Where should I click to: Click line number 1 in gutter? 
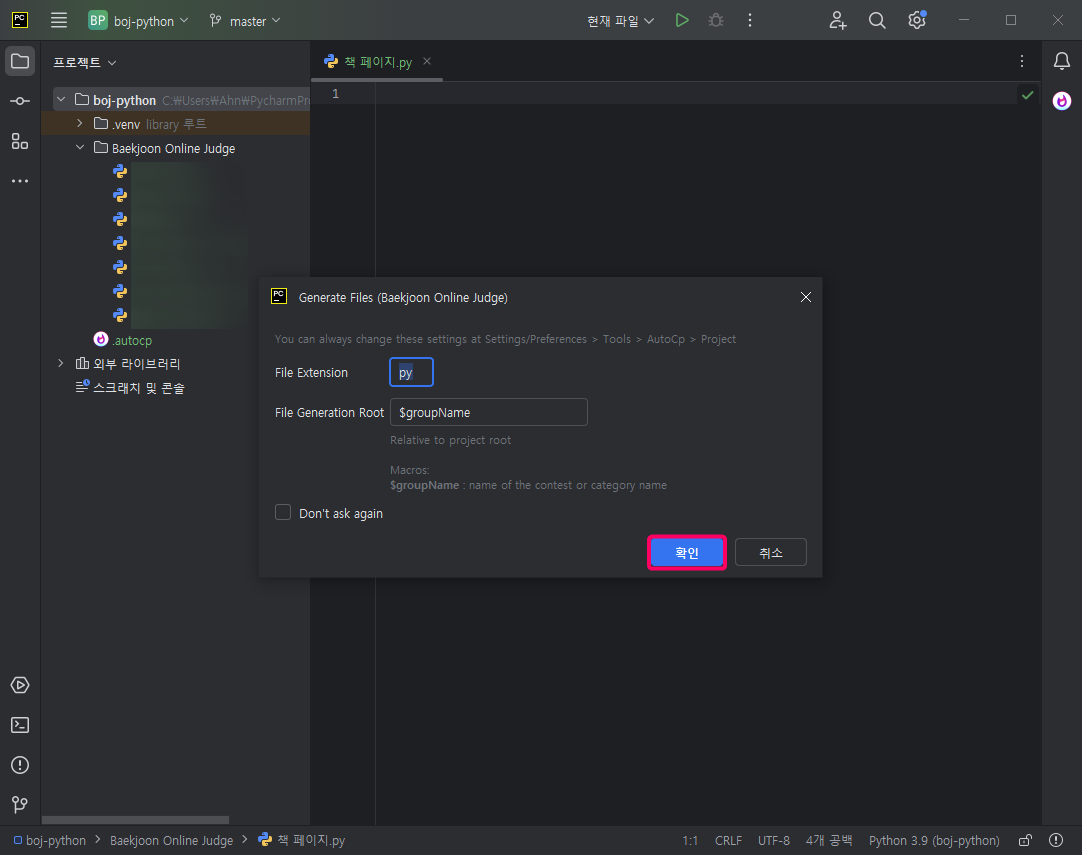336,94
